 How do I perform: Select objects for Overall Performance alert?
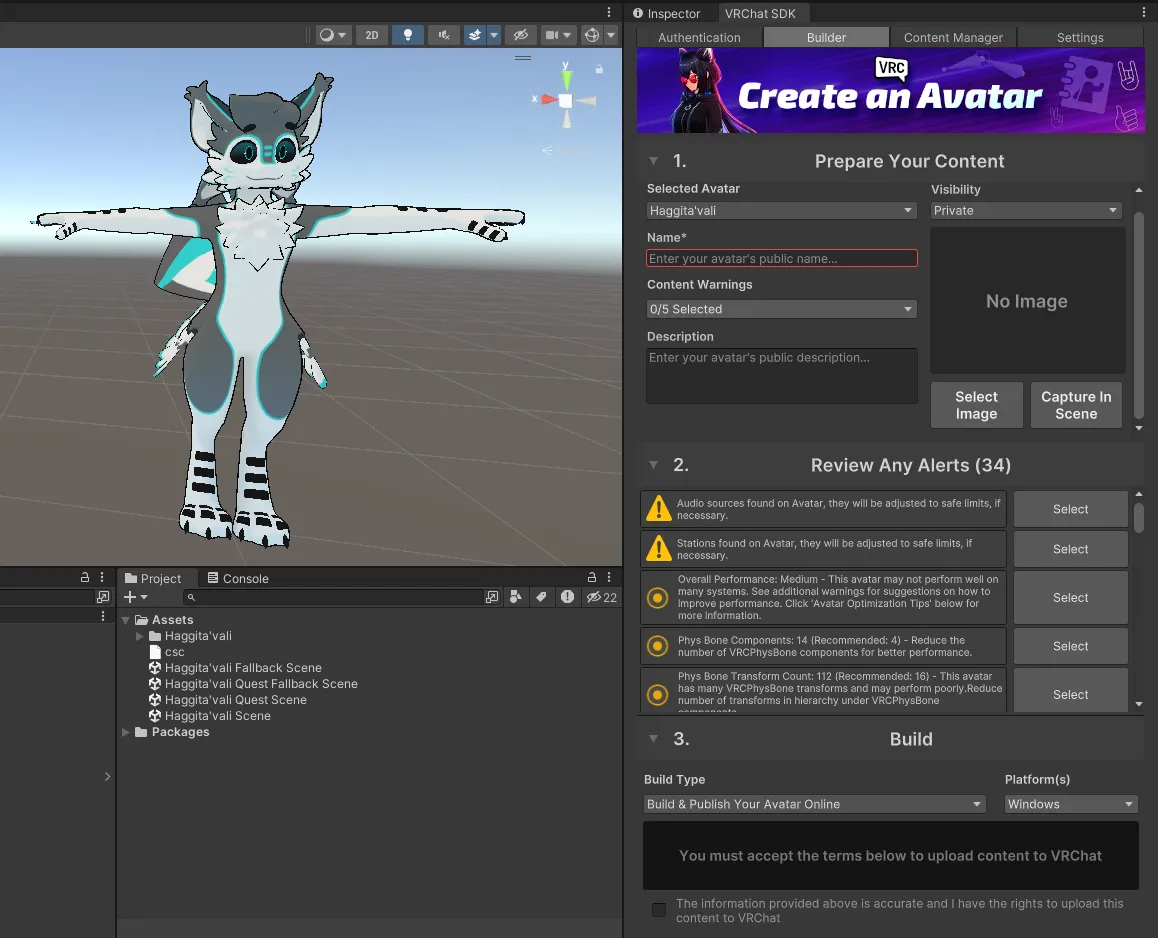point(1070,598)
